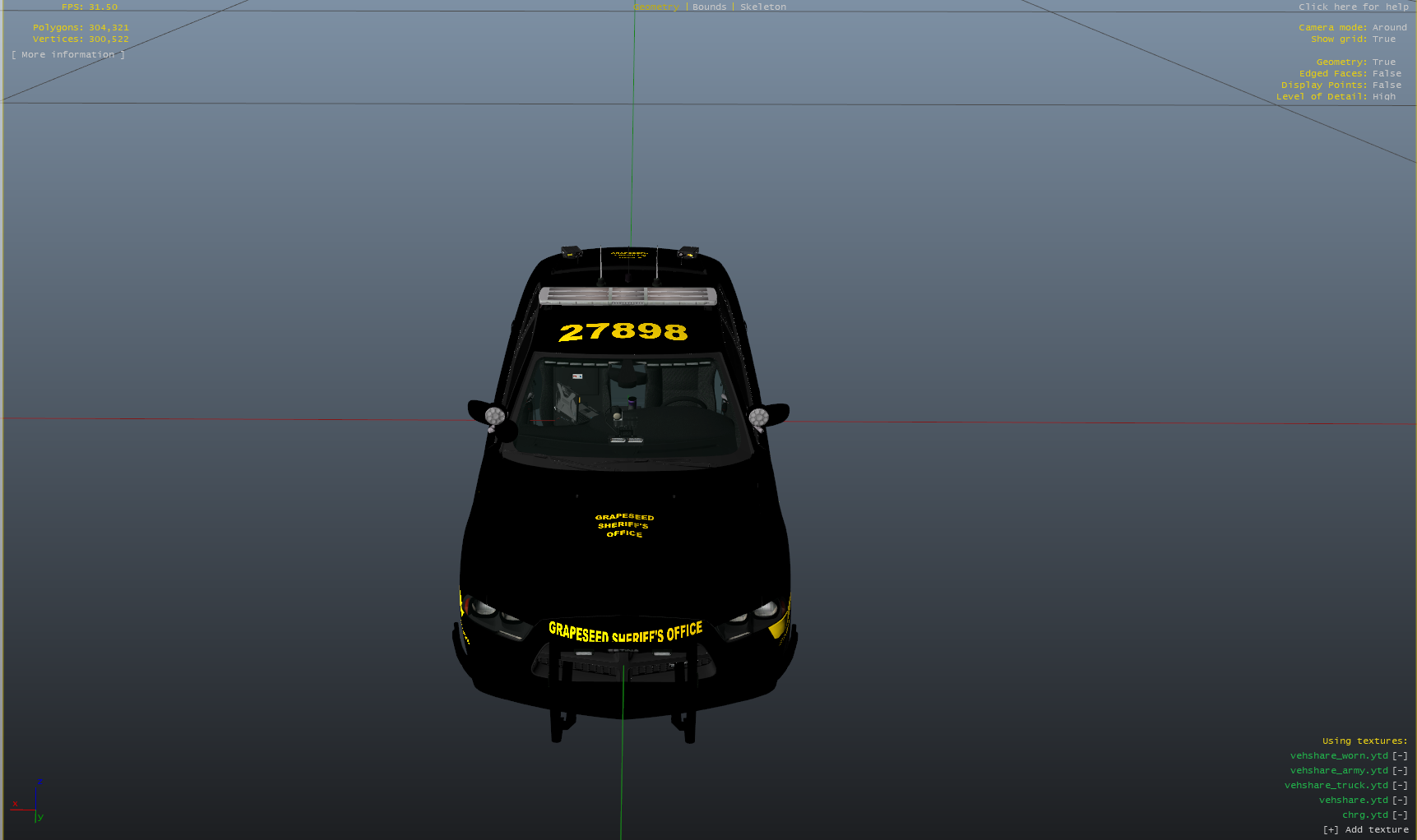Toggle the Show grid setting
The image size is (1417, 840).
pos(1383,39)
